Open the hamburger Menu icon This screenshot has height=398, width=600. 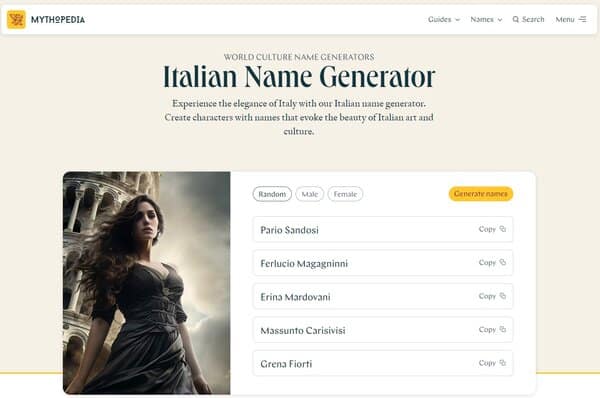(582, 19)
